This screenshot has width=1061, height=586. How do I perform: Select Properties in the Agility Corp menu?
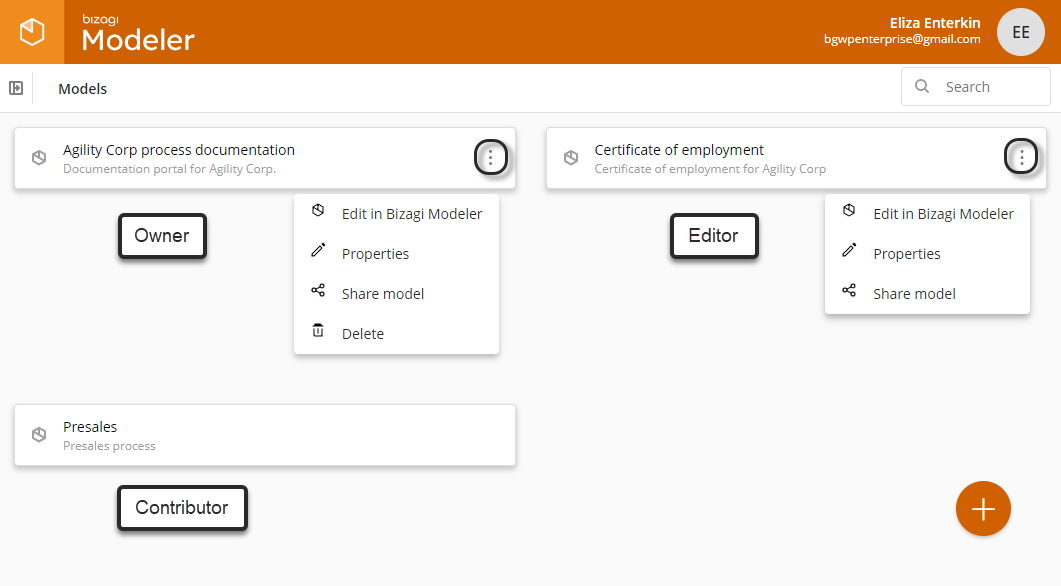[x=397, y=254]
